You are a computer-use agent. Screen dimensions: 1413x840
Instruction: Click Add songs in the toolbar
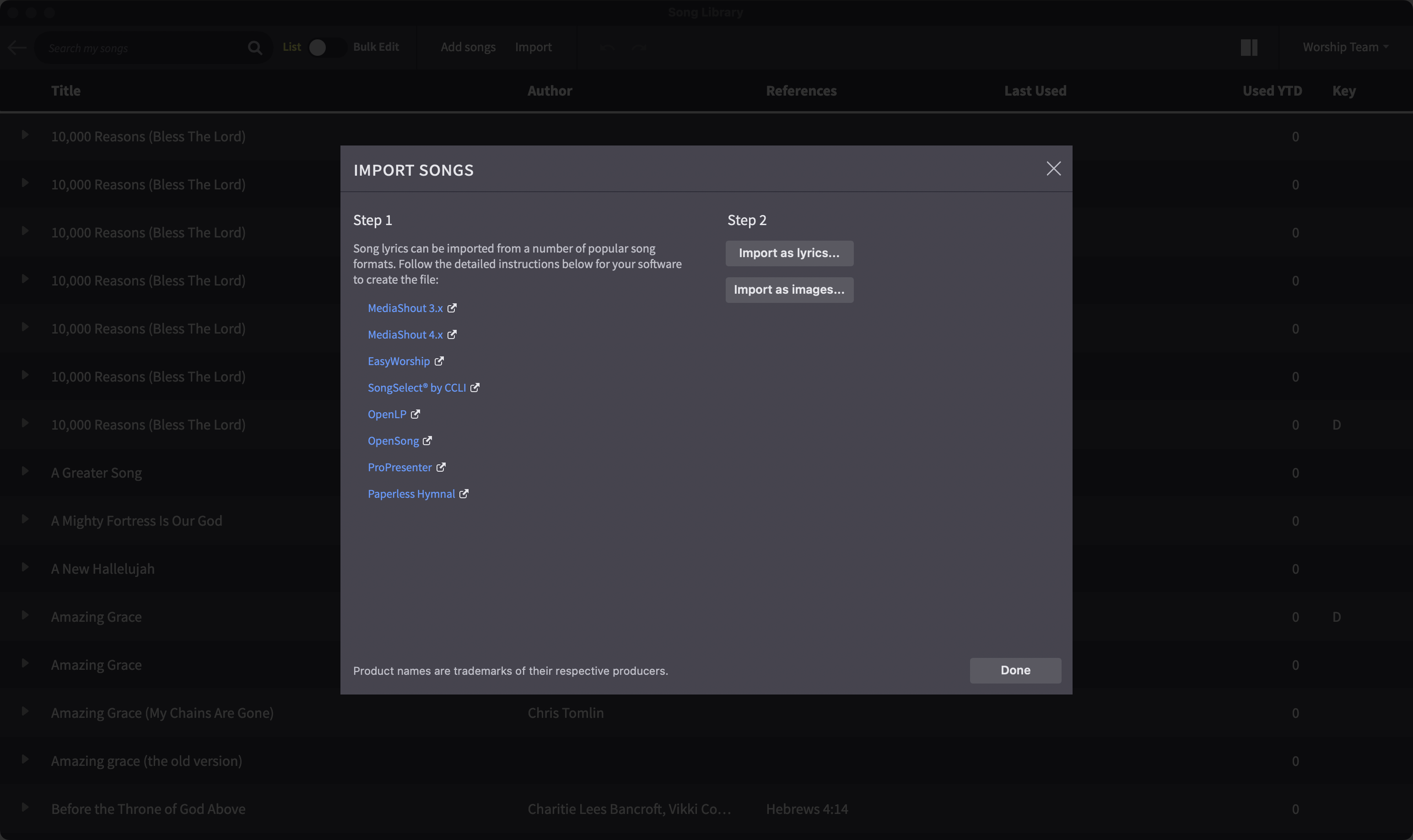coord(468,47)
